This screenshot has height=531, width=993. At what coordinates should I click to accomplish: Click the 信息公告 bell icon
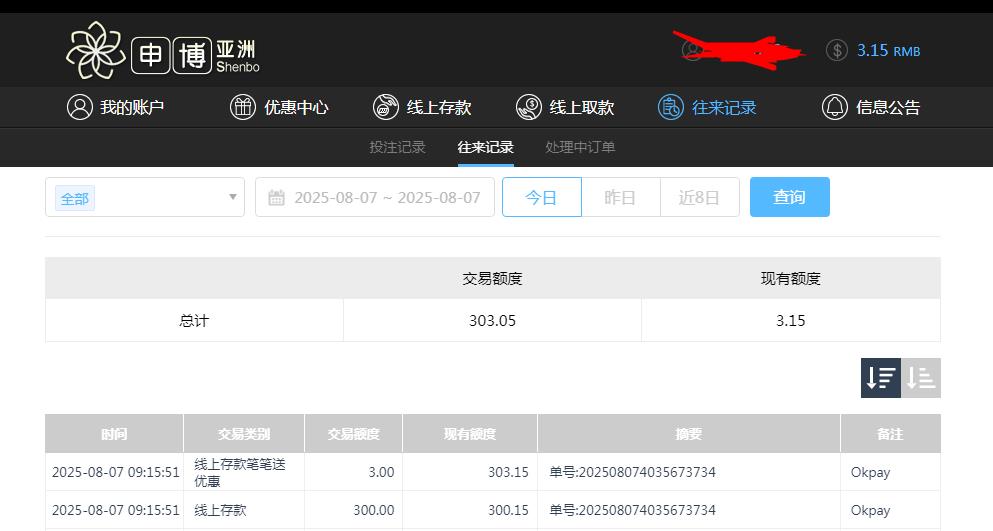pyautogui.click(x=835, y=107)
